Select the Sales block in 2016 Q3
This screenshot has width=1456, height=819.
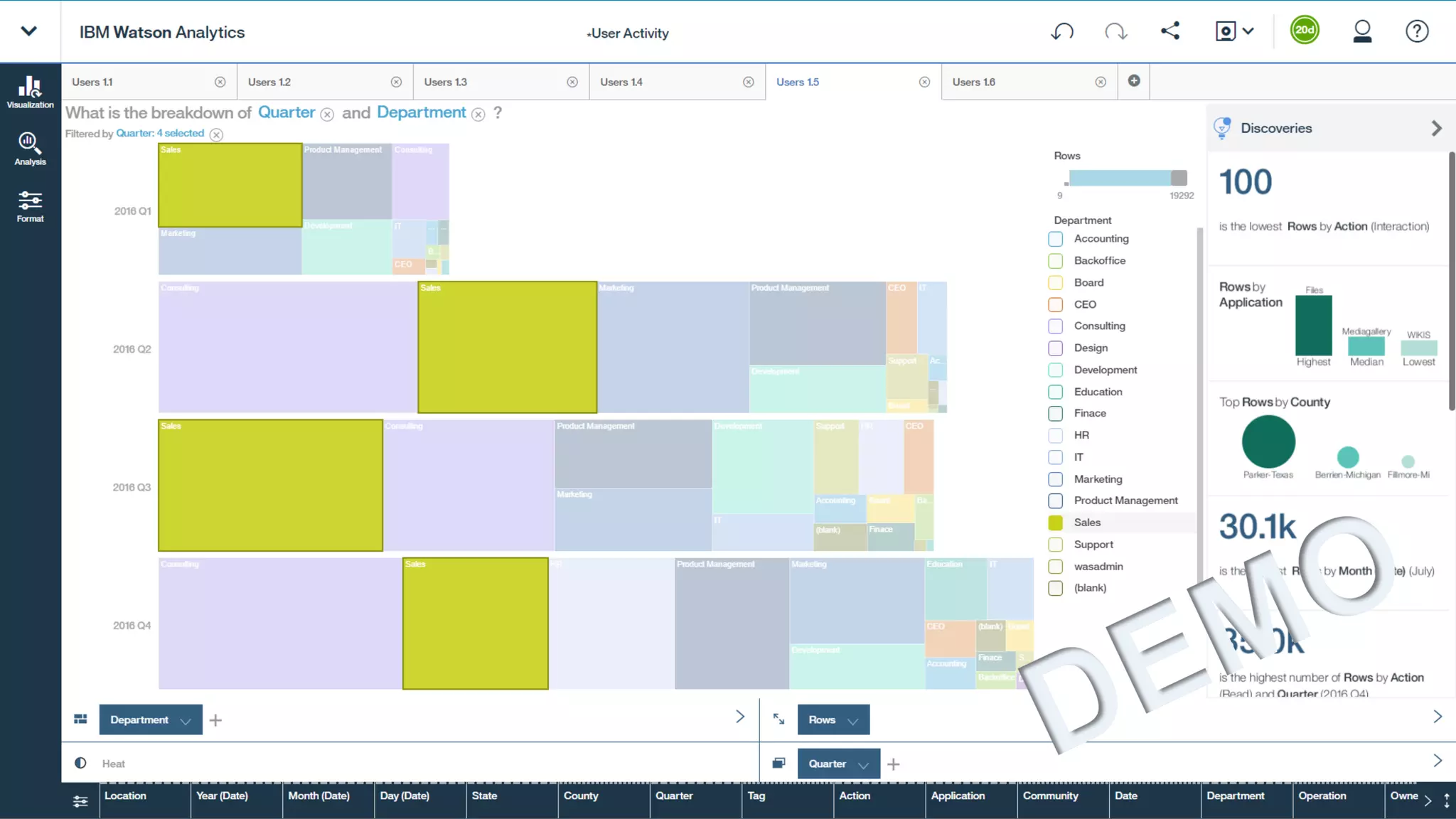[270, 486]
